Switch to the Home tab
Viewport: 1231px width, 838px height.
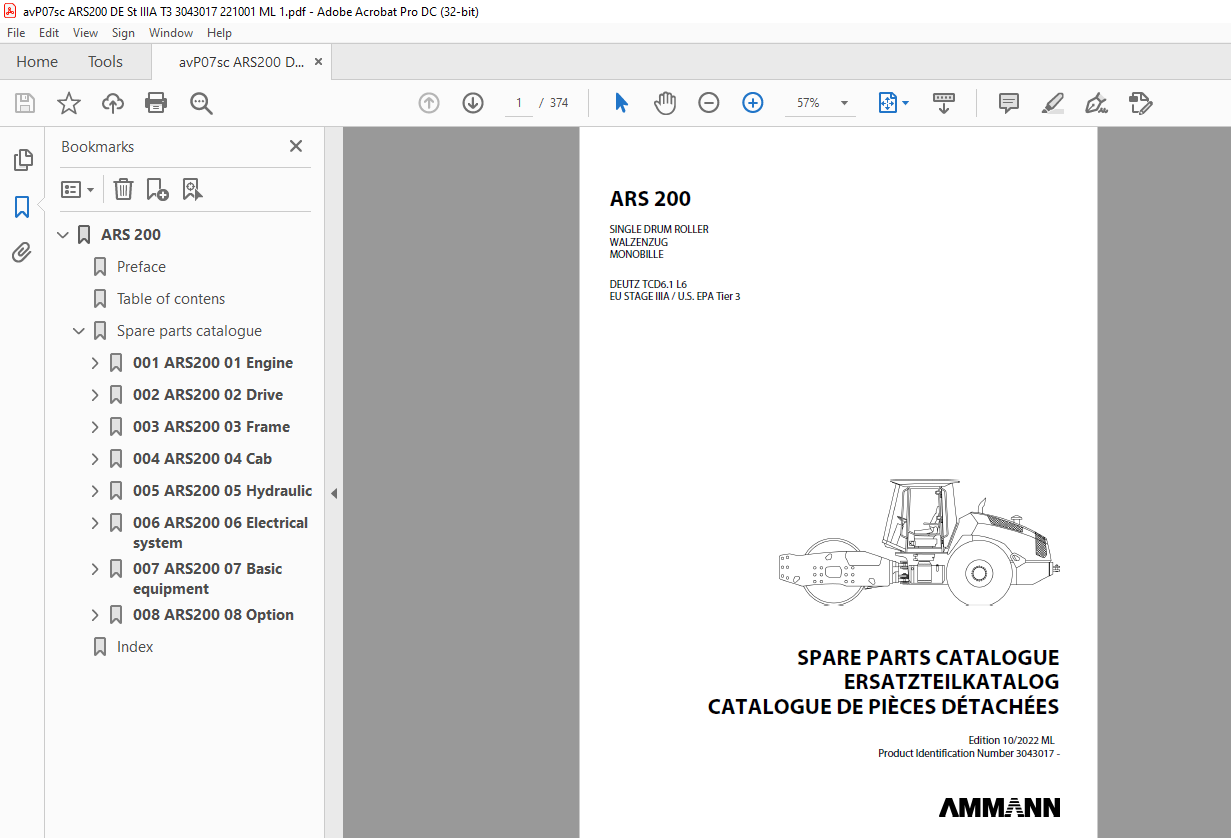(x=37, y=62)
